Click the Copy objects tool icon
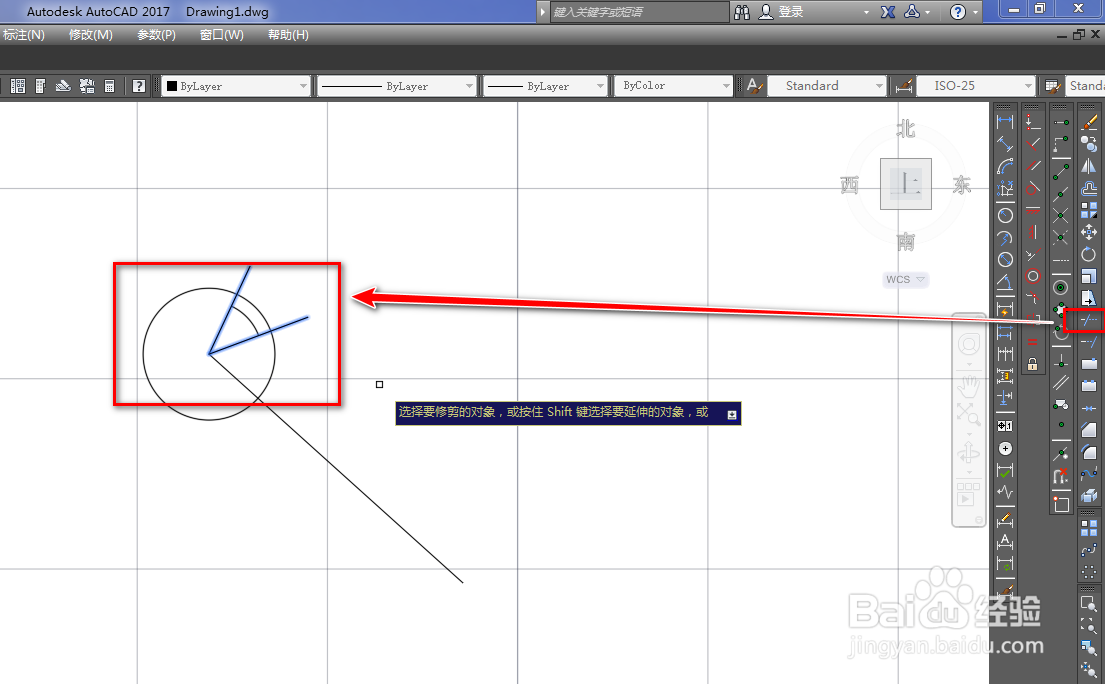Image resolution: width=1105 pixels, height=684 pixels. click(x=1089, y=144)
